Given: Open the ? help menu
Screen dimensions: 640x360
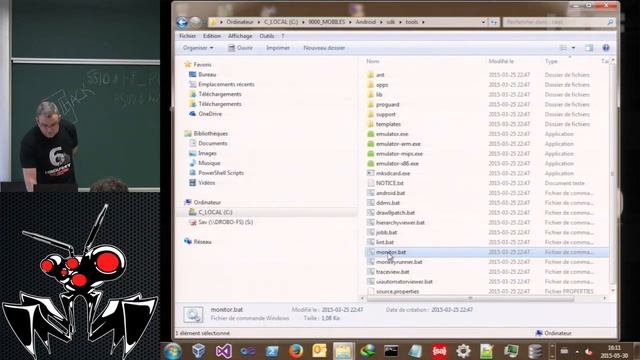Looking at the screenshot, I should pyautogui.click(x=282, y=36).
